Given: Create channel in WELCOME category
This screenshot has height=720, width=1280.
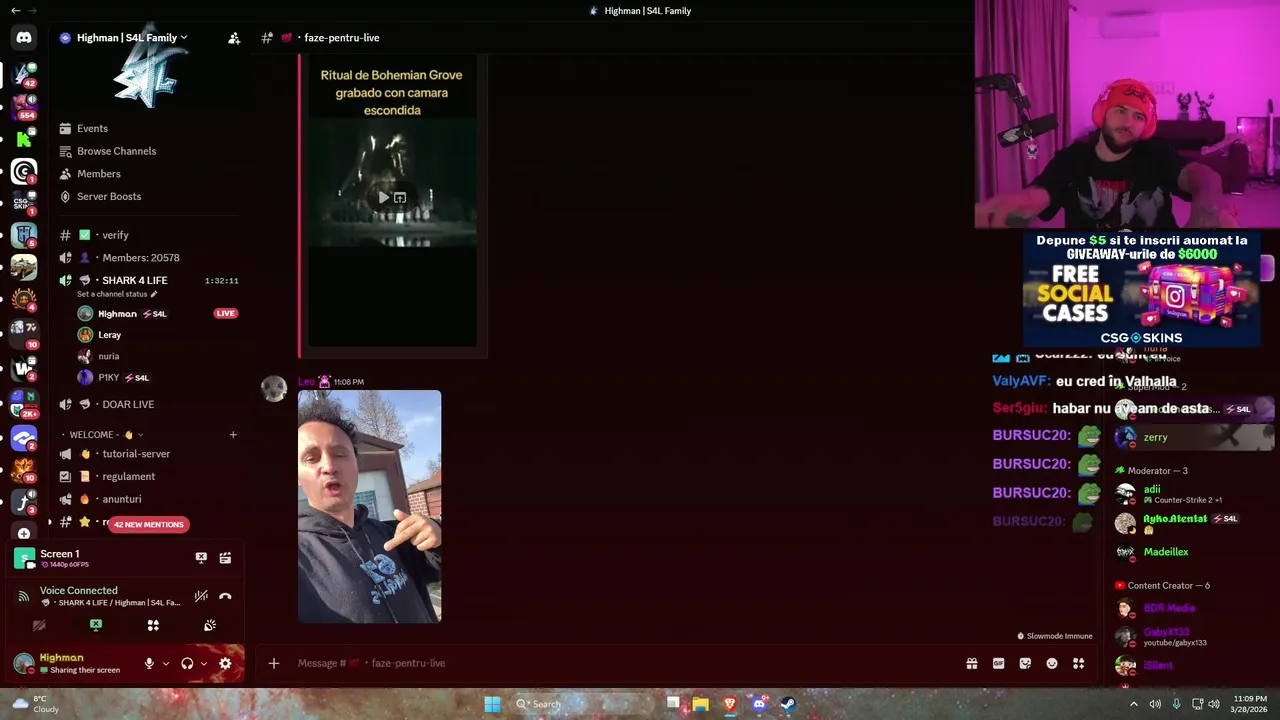Looking at the screenshot, I should (233, 435).
